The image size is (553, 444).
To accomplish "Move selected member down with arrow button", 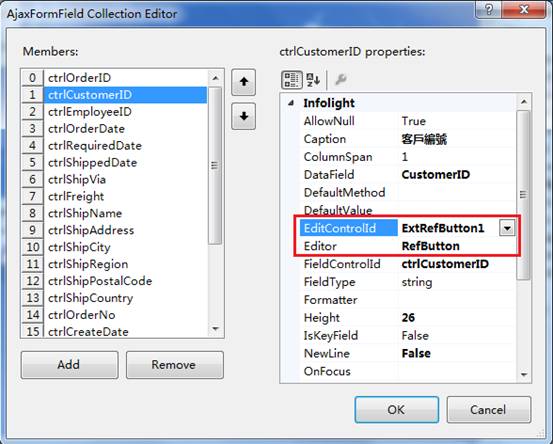I will [243, 116].
